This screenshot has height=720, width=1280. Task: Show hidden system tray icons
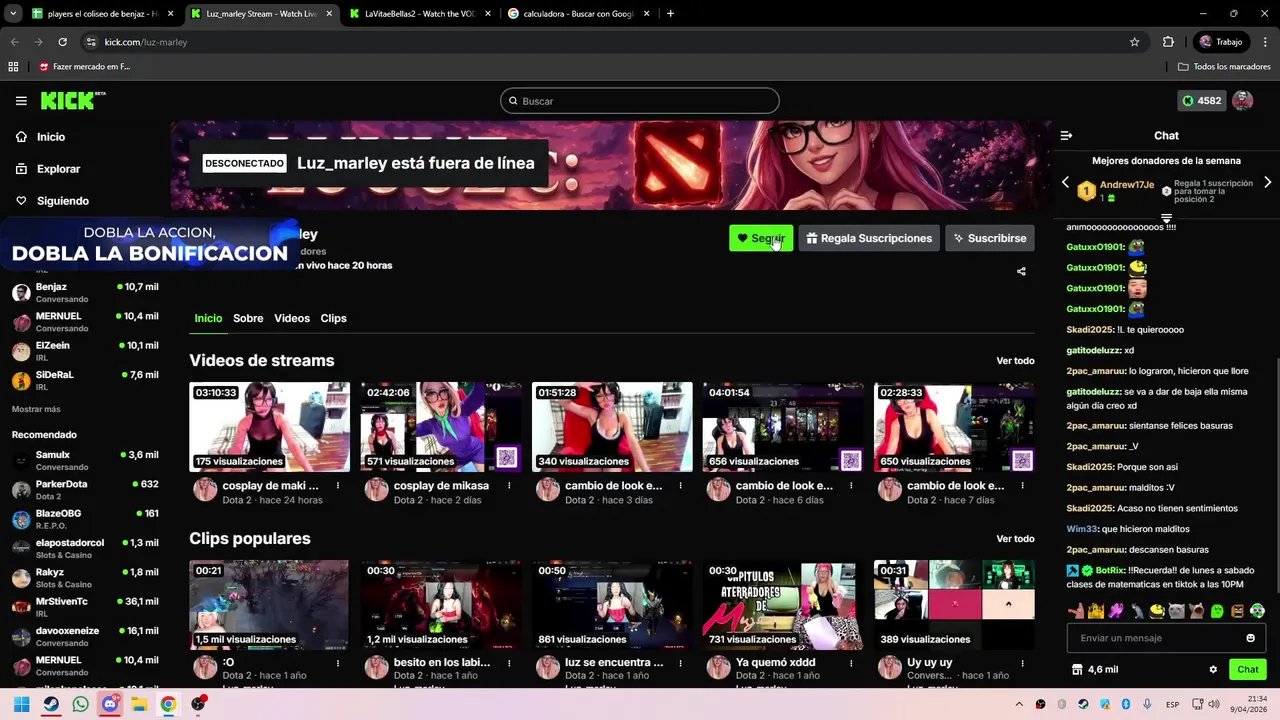(1019, 704)
